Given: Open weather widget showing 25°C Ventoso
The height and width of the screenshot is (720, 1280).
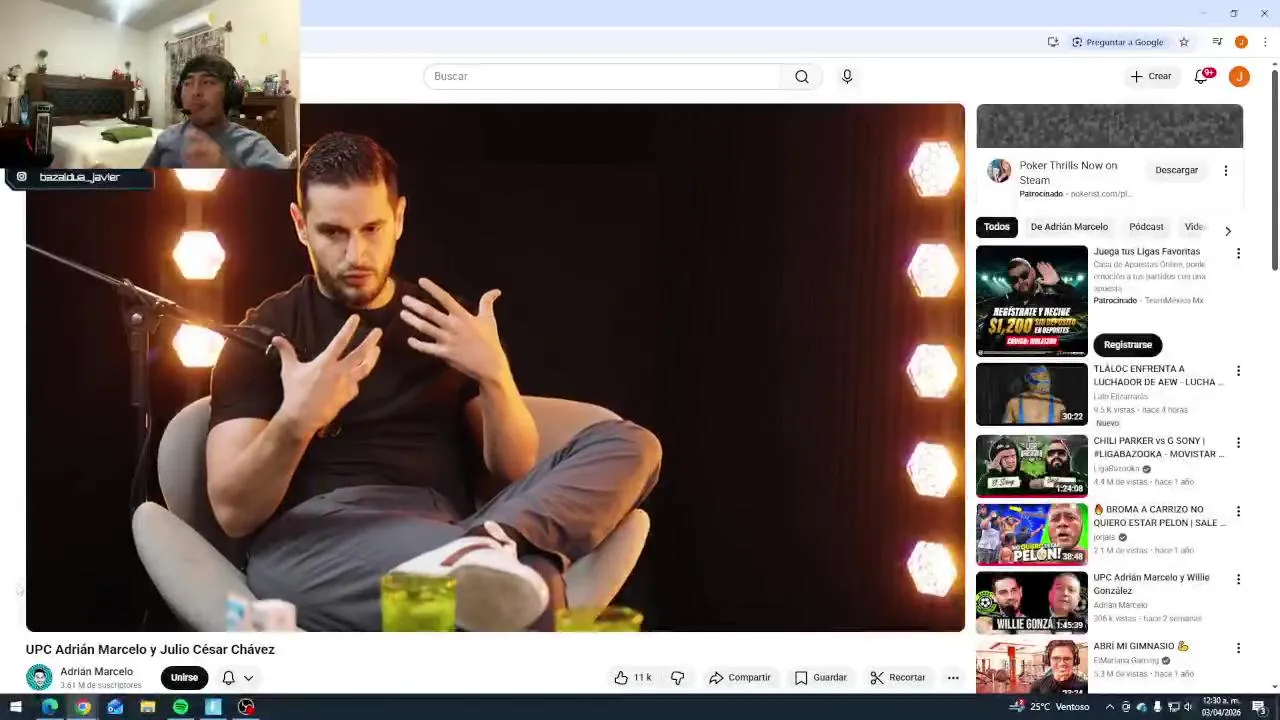Looking at the screenshot, I should coord(1051,707).
